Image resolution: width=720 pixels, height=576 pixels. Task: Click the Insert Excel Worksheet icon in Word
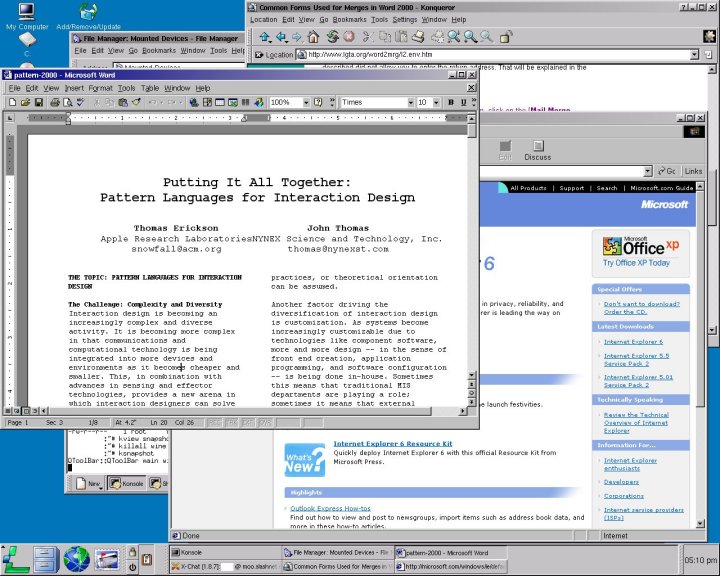pos(233,102)
